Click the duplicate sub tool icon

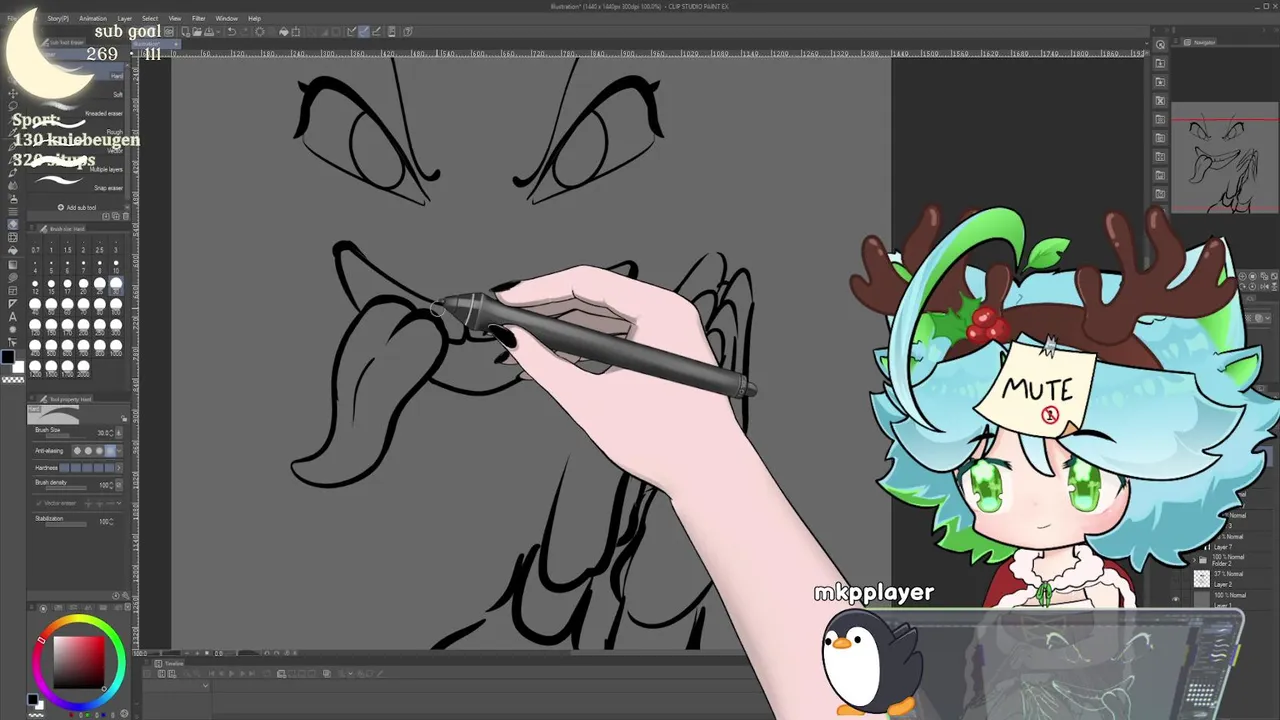pos(116,216)
